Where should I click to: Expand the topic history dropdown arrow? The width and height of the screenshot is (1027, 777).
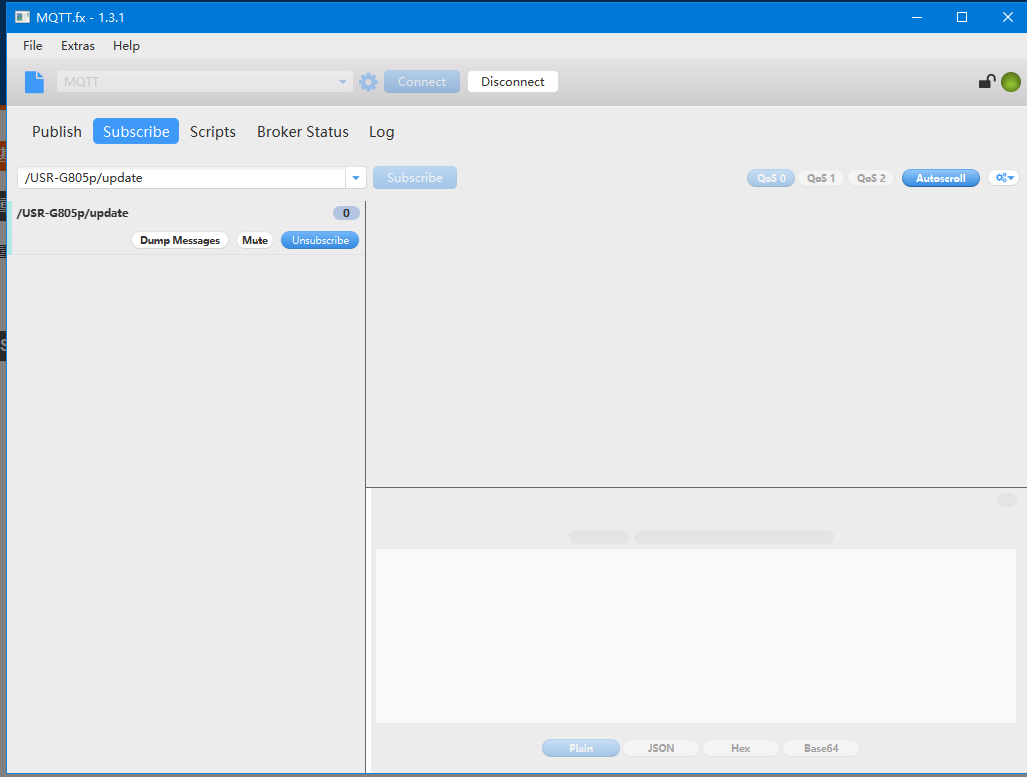pyautogui.click(x=356, y=178)
